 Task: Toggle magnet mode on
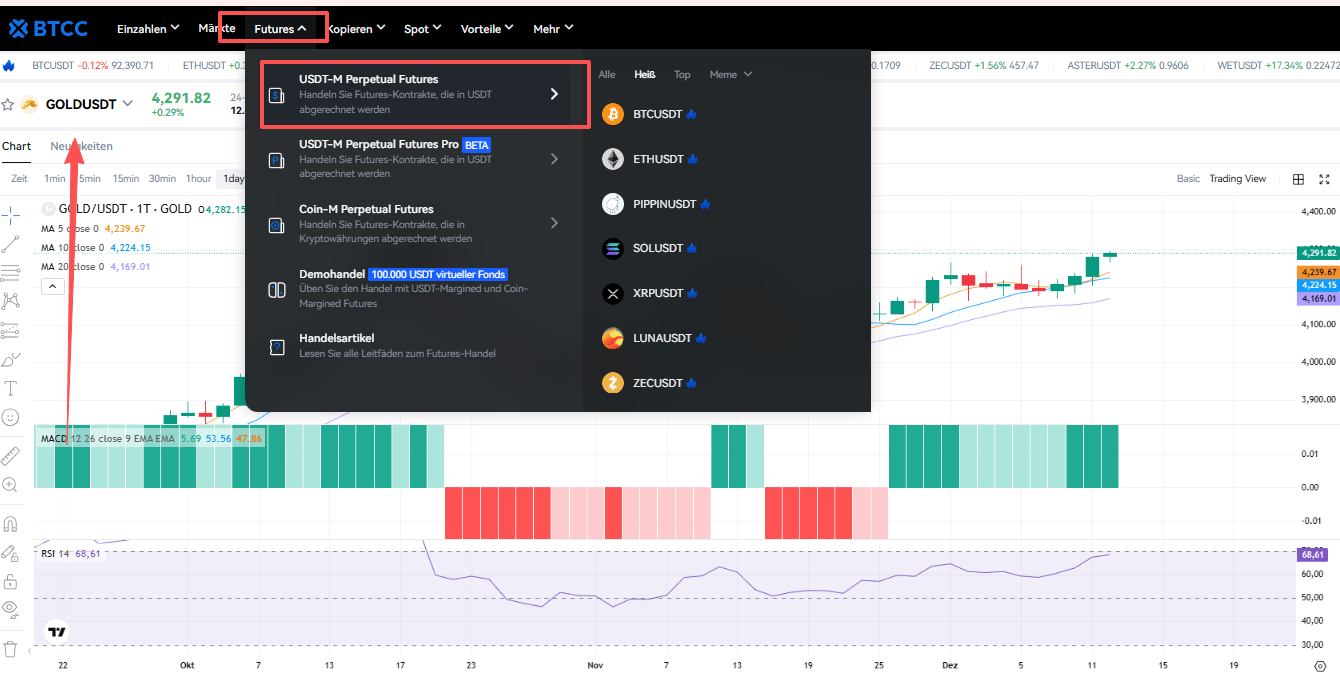click(11, 524)
